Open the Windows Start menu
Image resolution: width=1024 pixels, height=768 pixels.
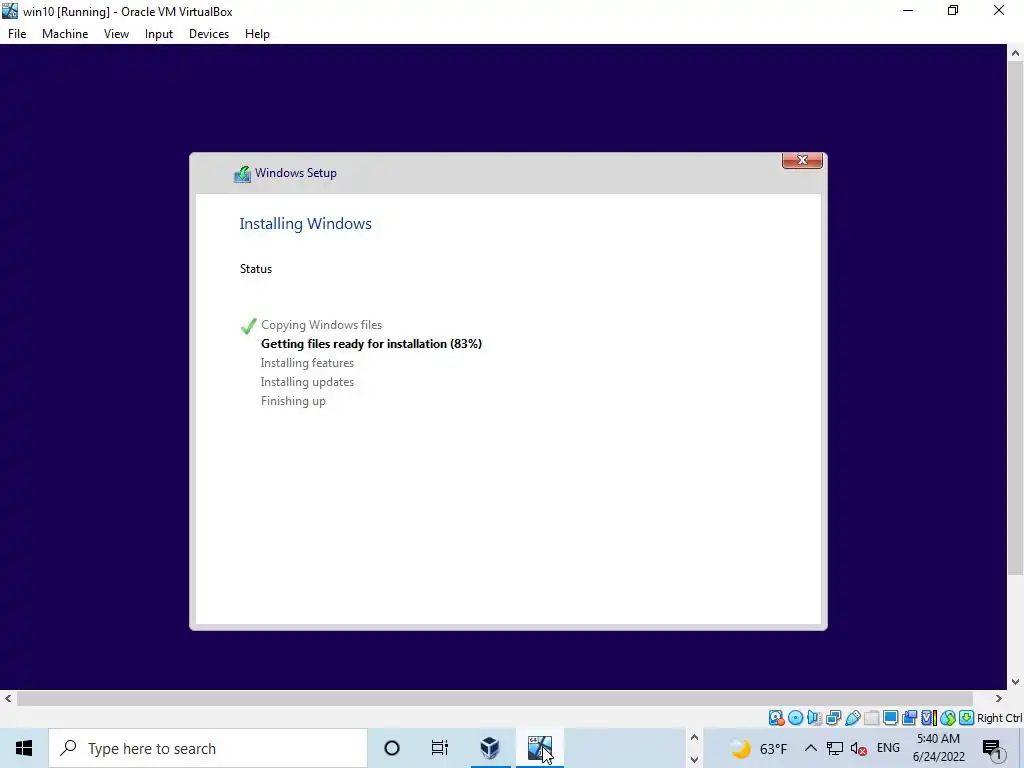tap(24, 748)
